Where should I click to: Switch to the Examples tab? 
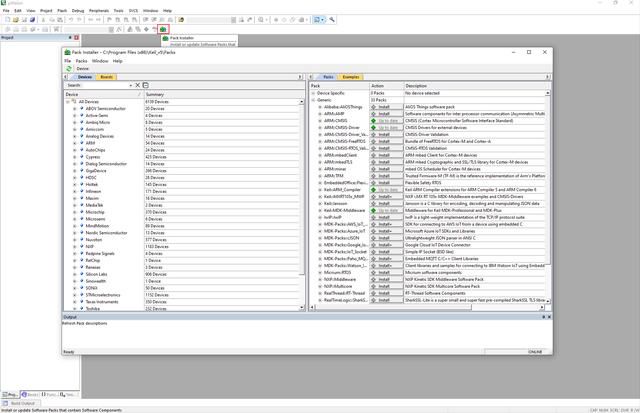tap(351, 77)
